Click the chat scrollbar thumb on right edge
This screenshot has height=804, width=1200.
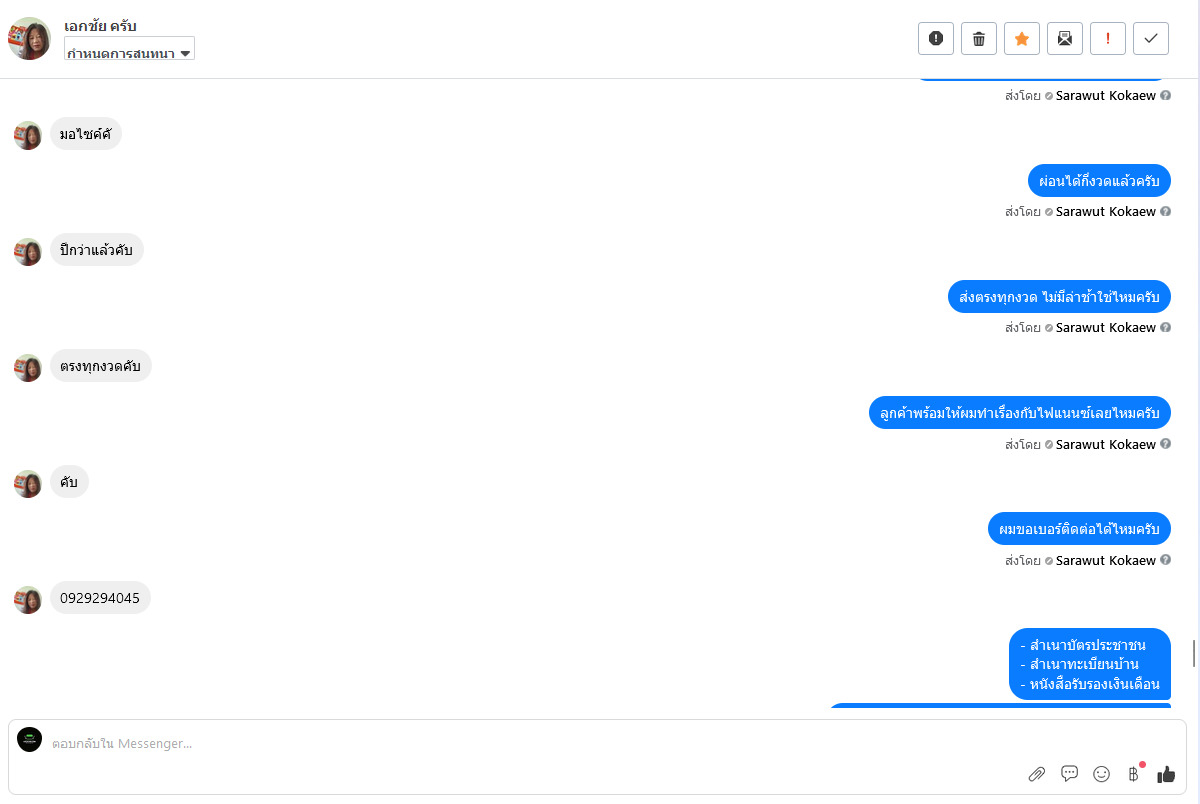click(x=1193, y=654)
